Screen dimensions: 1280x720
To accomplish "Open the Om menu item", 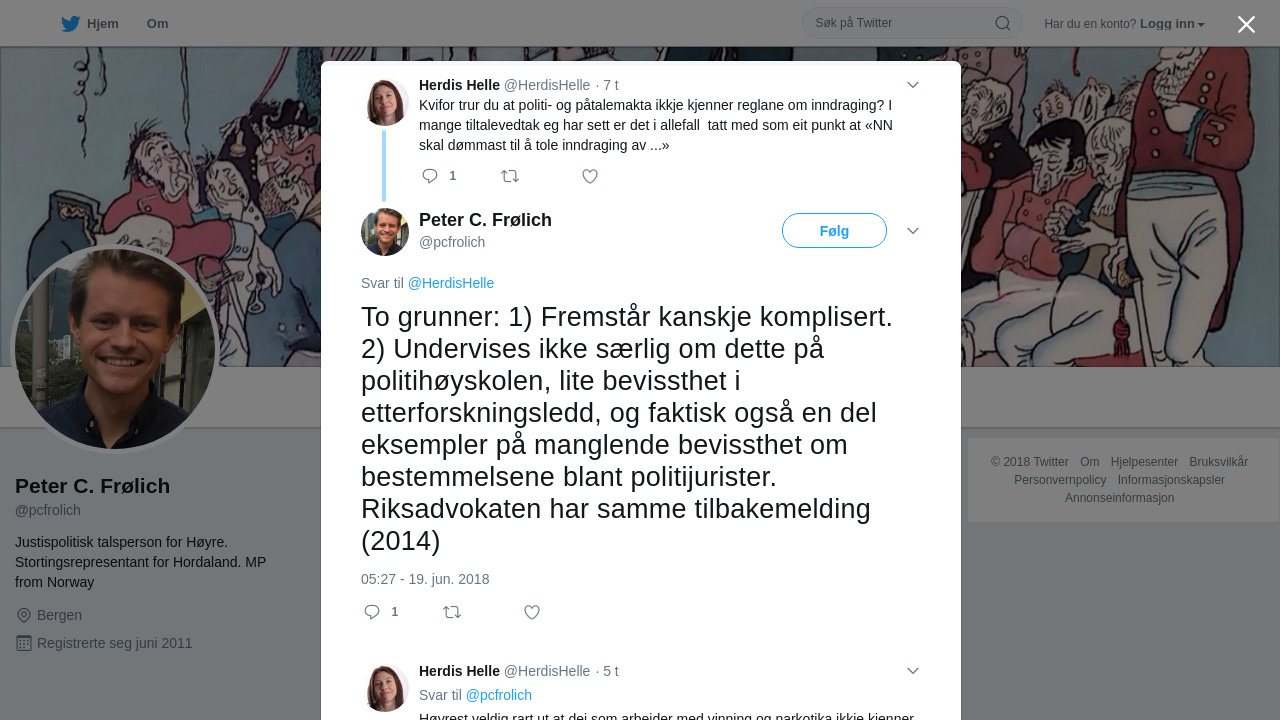I will pos(157,24).
